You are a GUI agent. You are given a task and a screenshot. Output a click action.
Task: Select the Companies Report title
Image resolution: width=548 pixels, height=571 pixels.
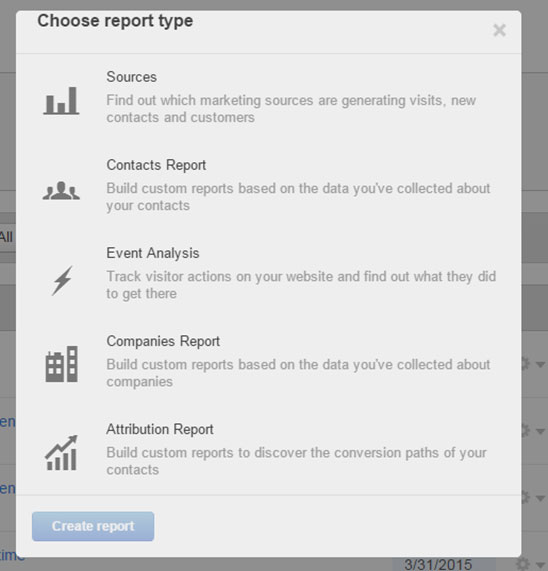[163, 341]
